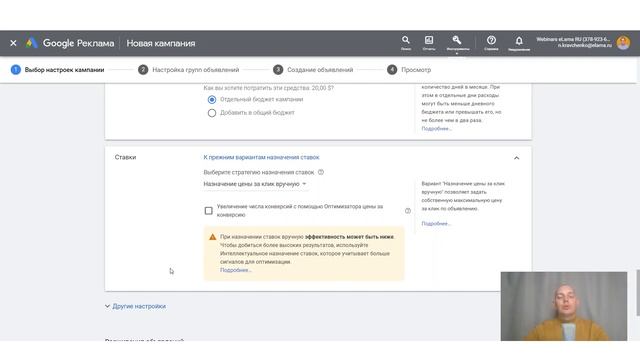The width and height of the screenshot is (640, 360).
Task: Open 'Назначение цены за клик вручную' dropdown
Action: click(x=255, y=184)
